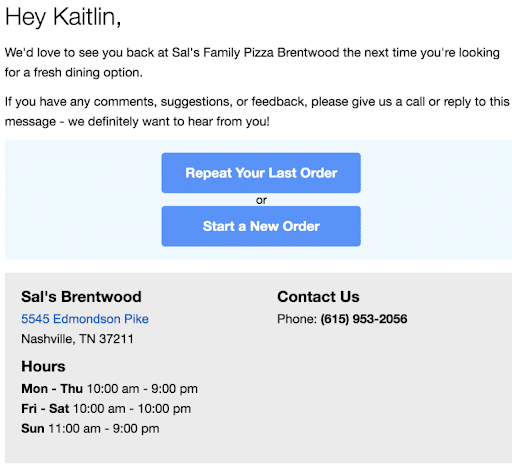
Task: Select the Fri - Sat hours line
Action: pos(106,409)
